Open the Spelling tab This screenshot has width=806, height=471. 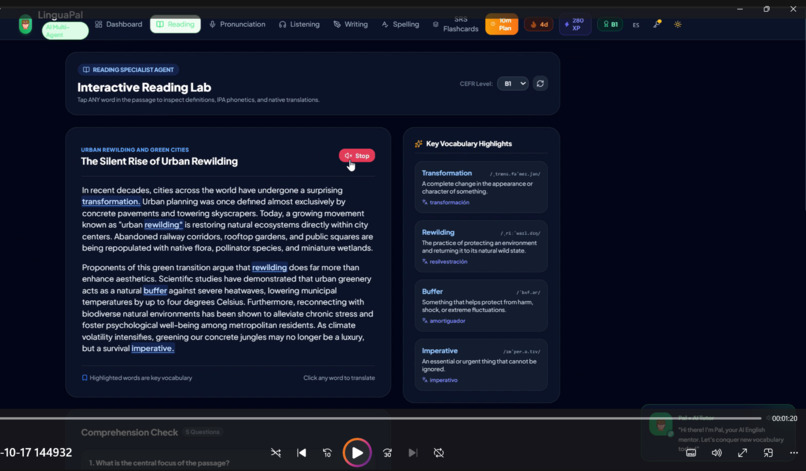coord(400,24)
